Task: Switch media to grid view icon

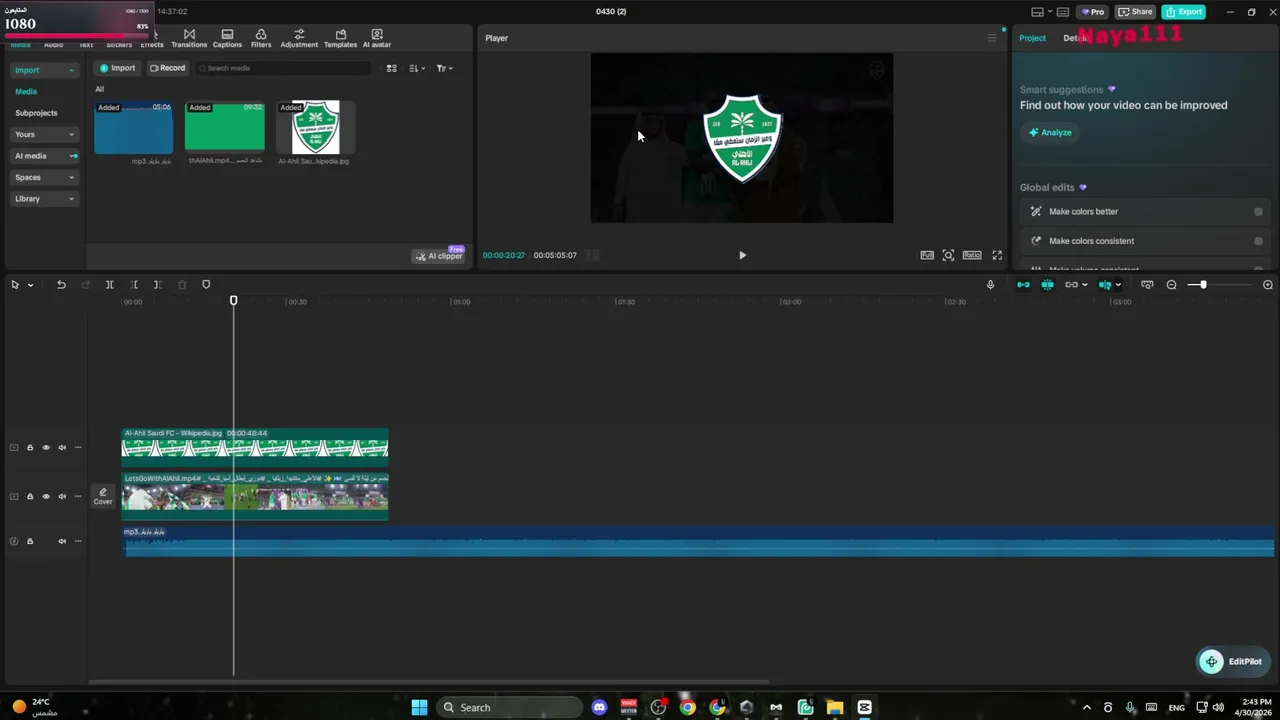Action: 392,68
